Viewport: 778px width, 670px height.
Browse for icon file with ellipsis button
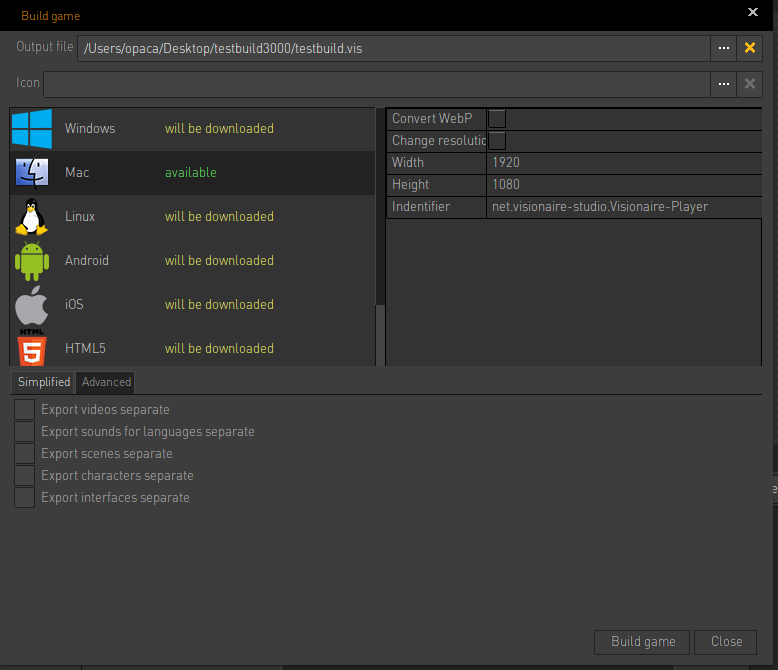coord(723,84)
